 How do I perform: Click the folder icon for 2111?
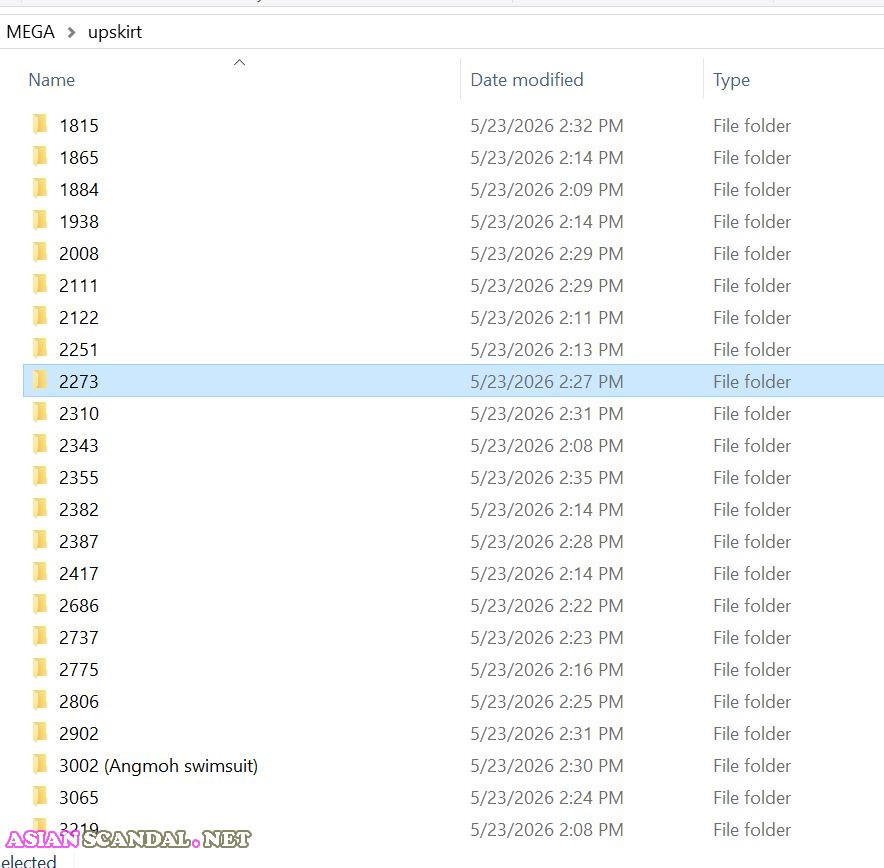coord(40,284)
